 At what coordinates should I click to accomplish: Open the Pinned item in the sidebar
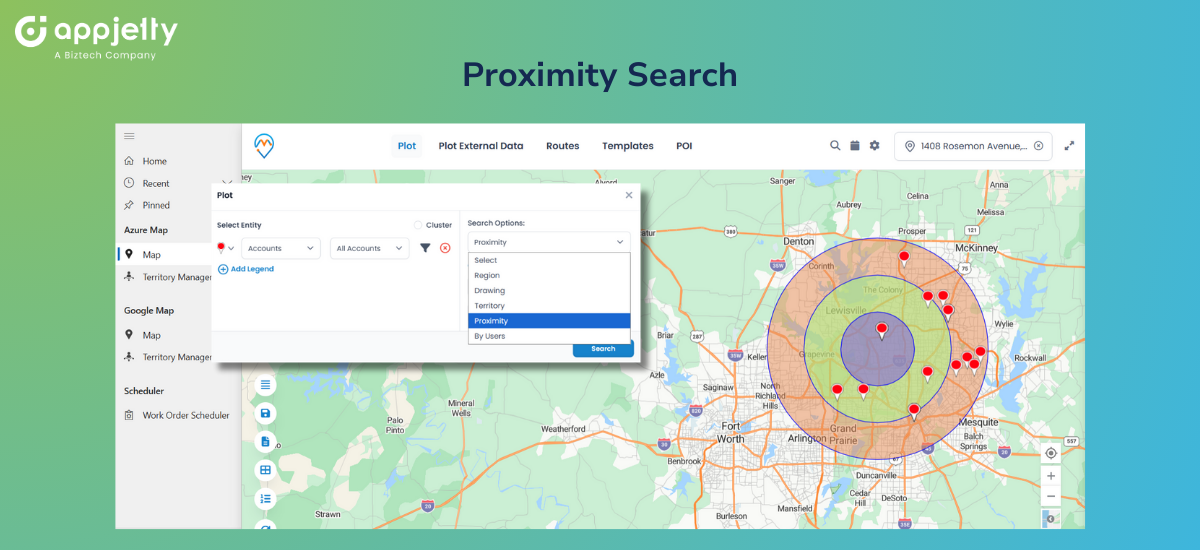tap(147, 205)
